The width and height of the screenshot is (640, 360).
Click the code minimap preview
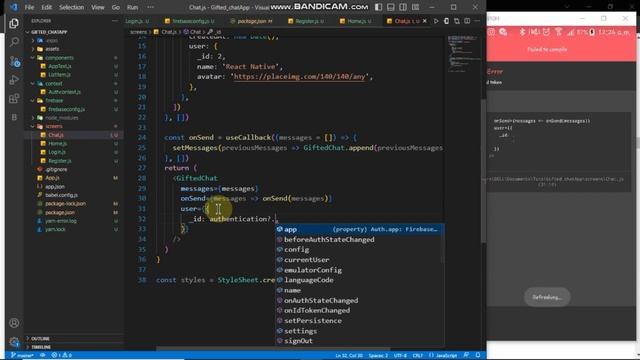pos(464,53)
